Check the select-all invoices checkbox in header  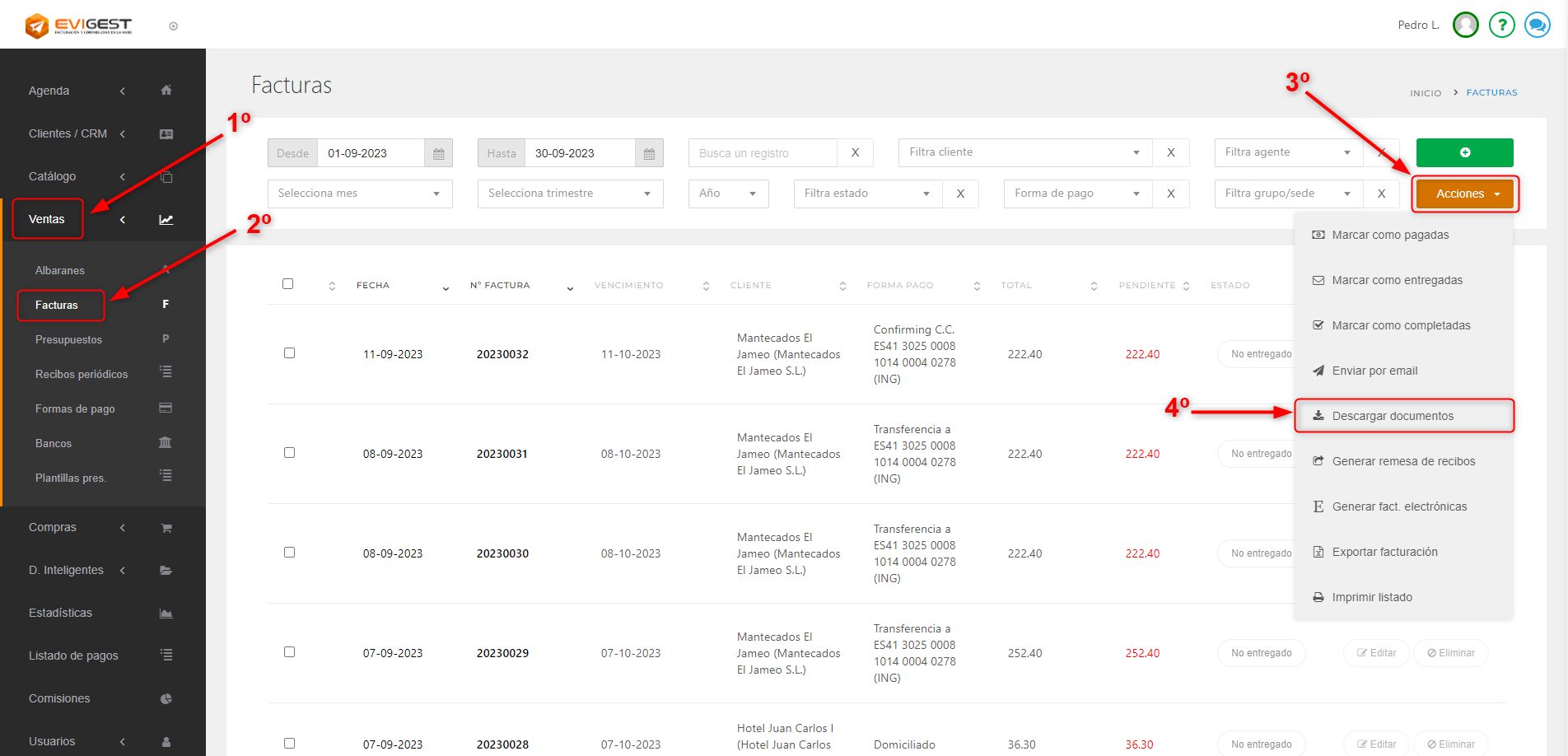pos(287,284)
